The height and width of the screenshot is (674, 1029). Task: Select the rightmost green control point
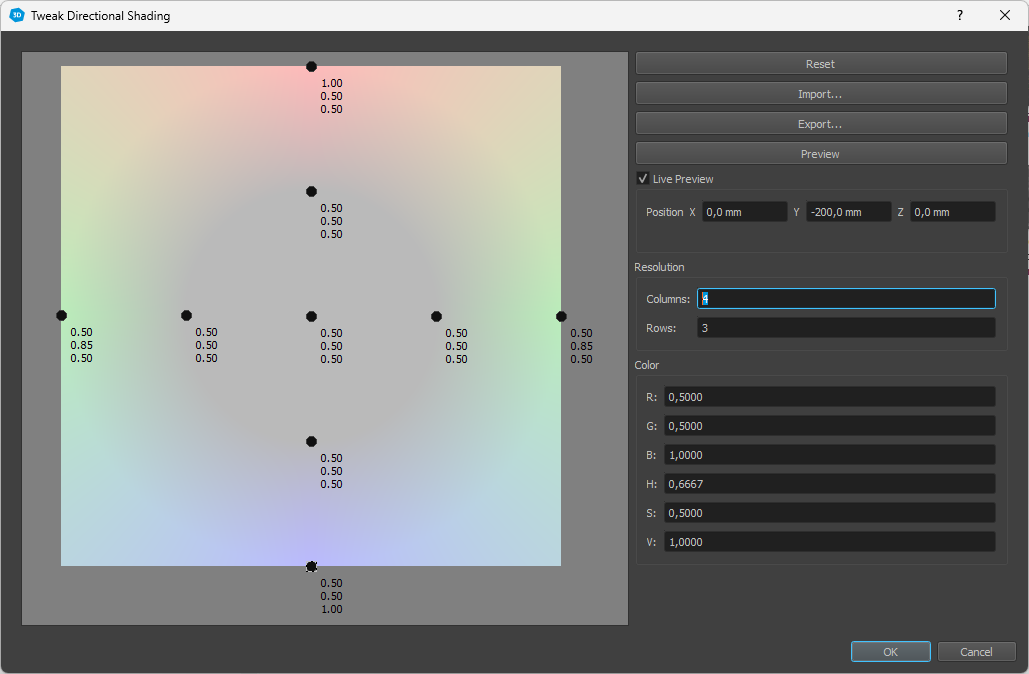click(x=561, y=316)
